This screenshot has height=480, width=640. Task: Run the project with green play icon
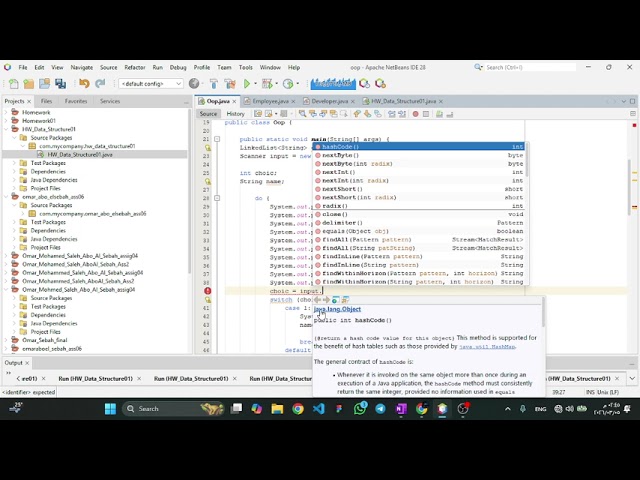point(247,84)
